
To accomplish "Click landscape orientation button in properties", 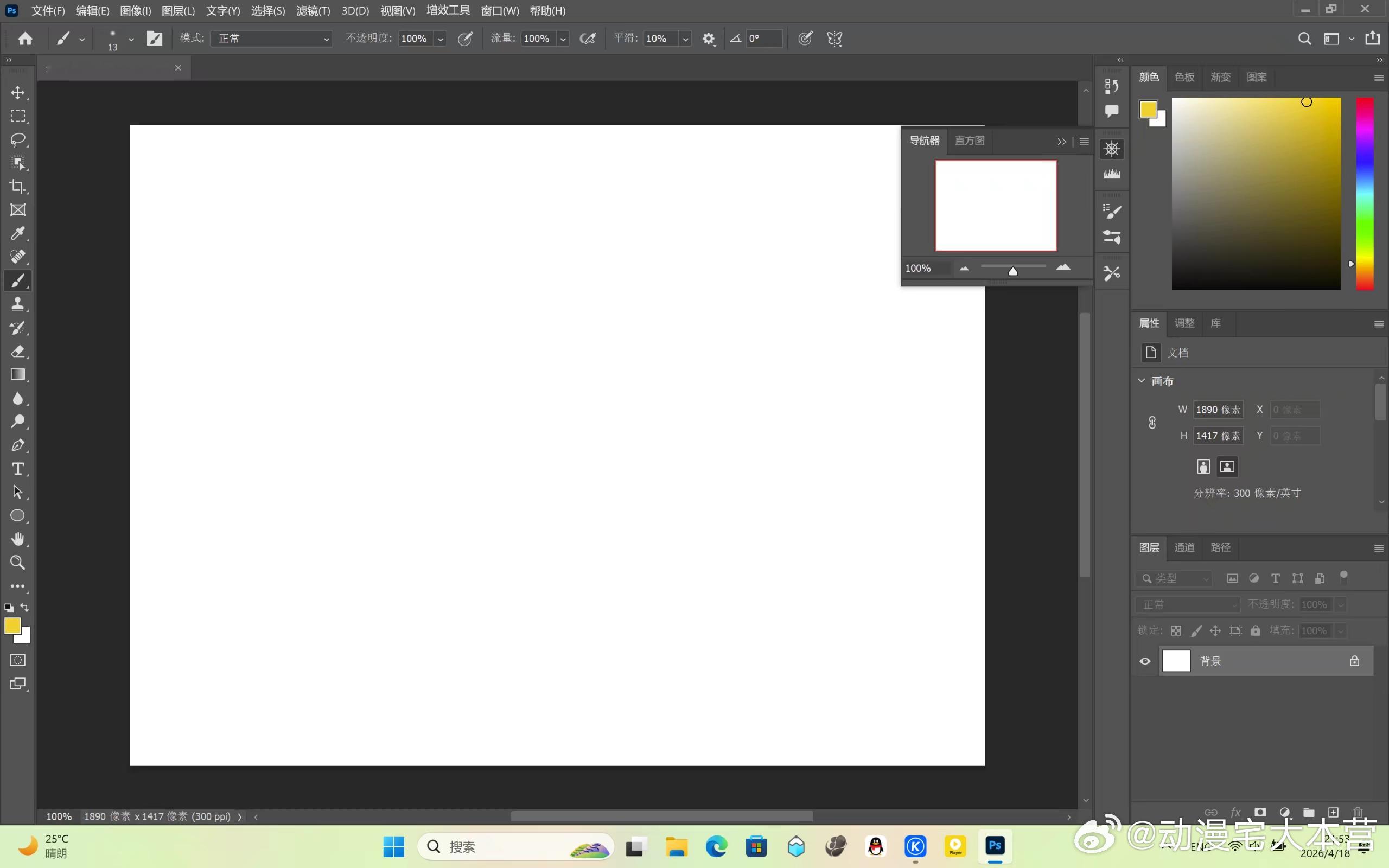I will coord(1227,467).
